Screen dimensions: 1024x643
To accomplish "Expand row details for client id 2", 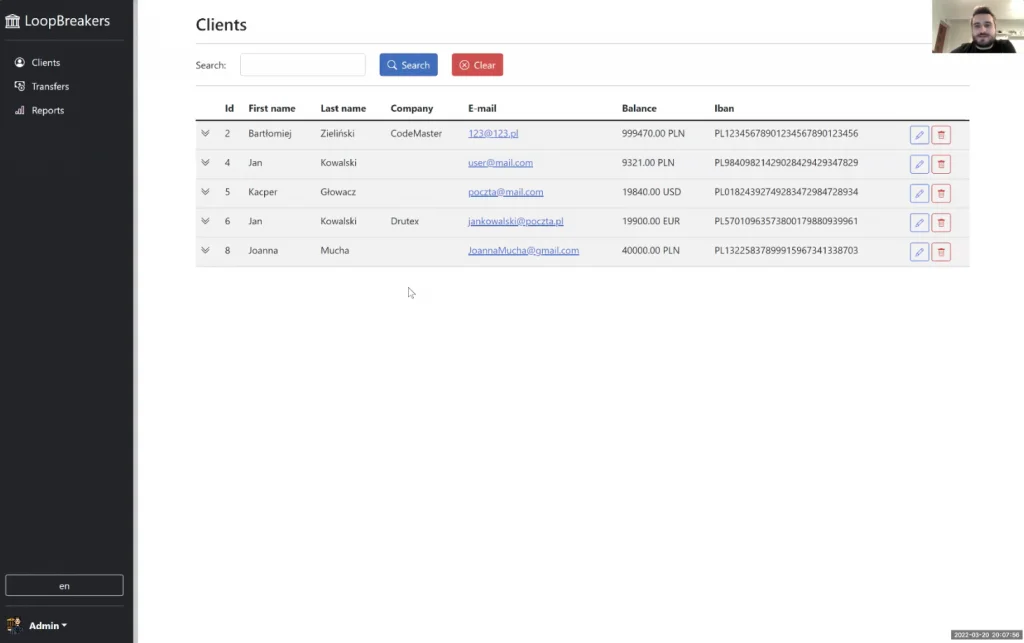I will point(205,133).
